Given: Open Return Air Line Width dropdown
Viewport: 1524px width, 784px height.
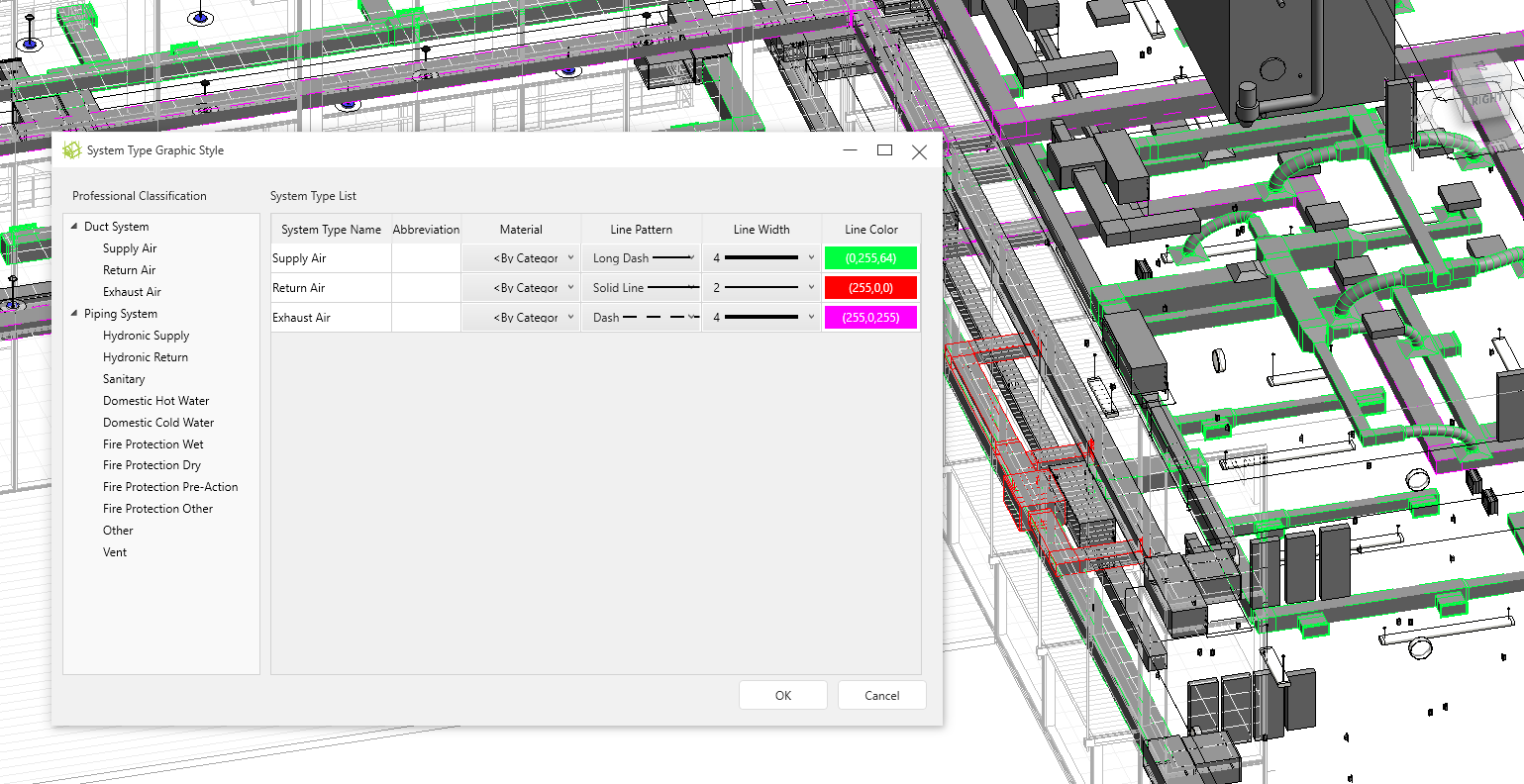Looking at the screenshot, I should click(762, 288).
